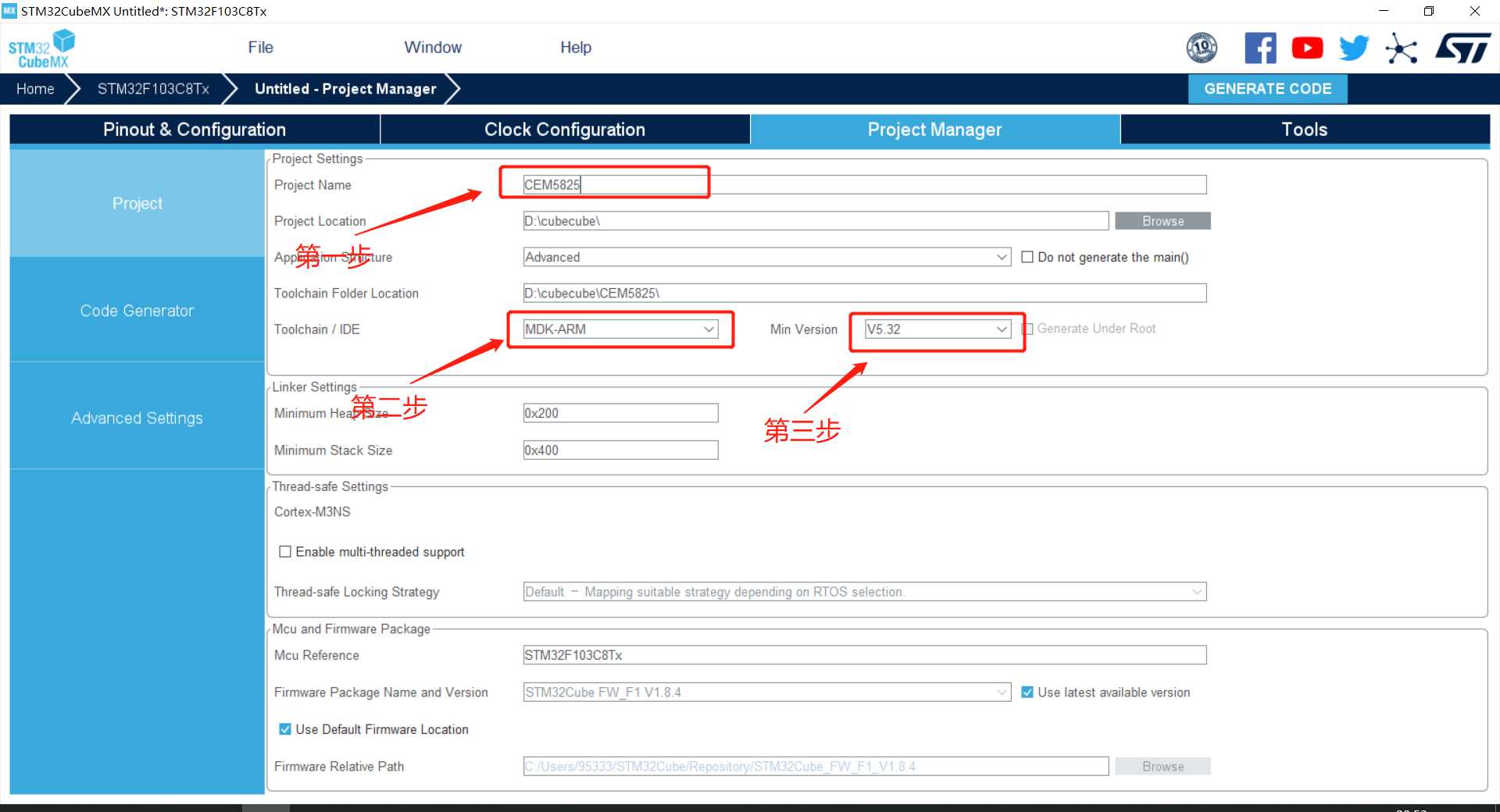Click the Minimum Heap Size field
Image resolution: width=1500 pixels, height=812 pixels.
coord(621,413)
